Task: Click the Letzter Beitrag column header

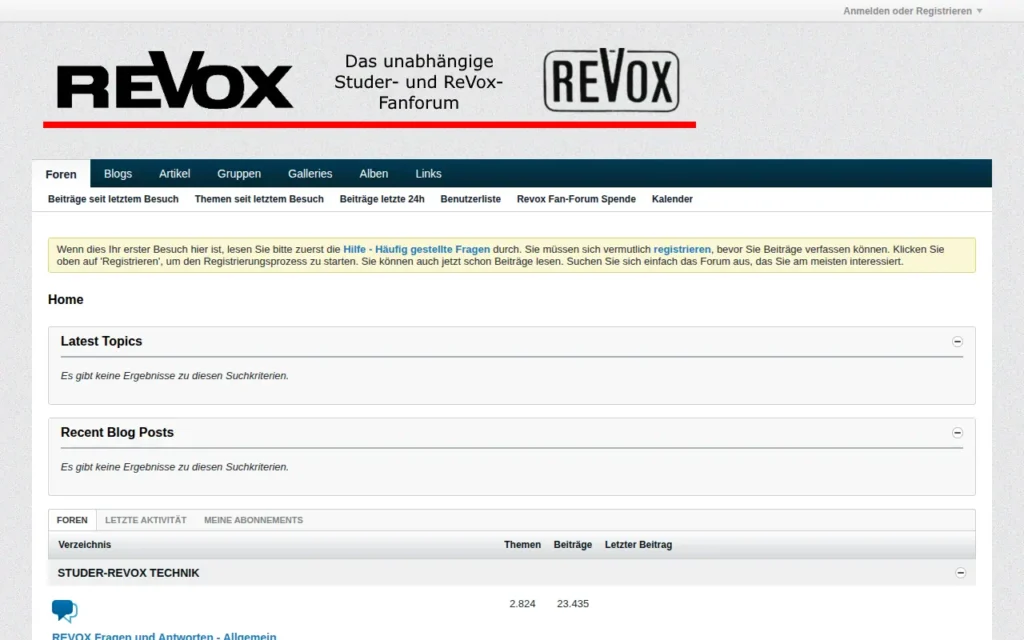Action: tap(638, 545)
